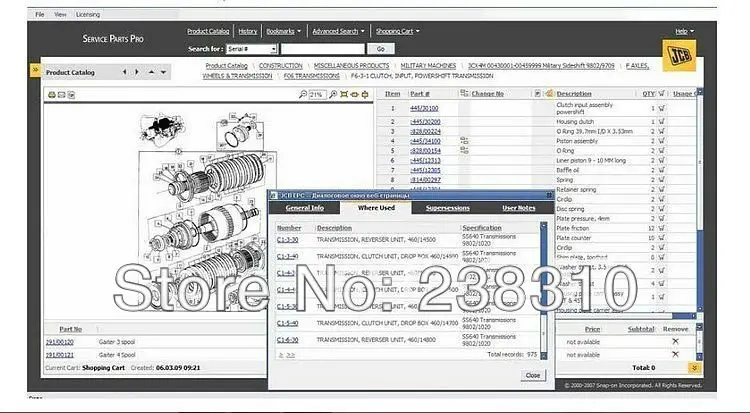
Task: Open part number 445/30100 link
Action: [x=424, y=109]
